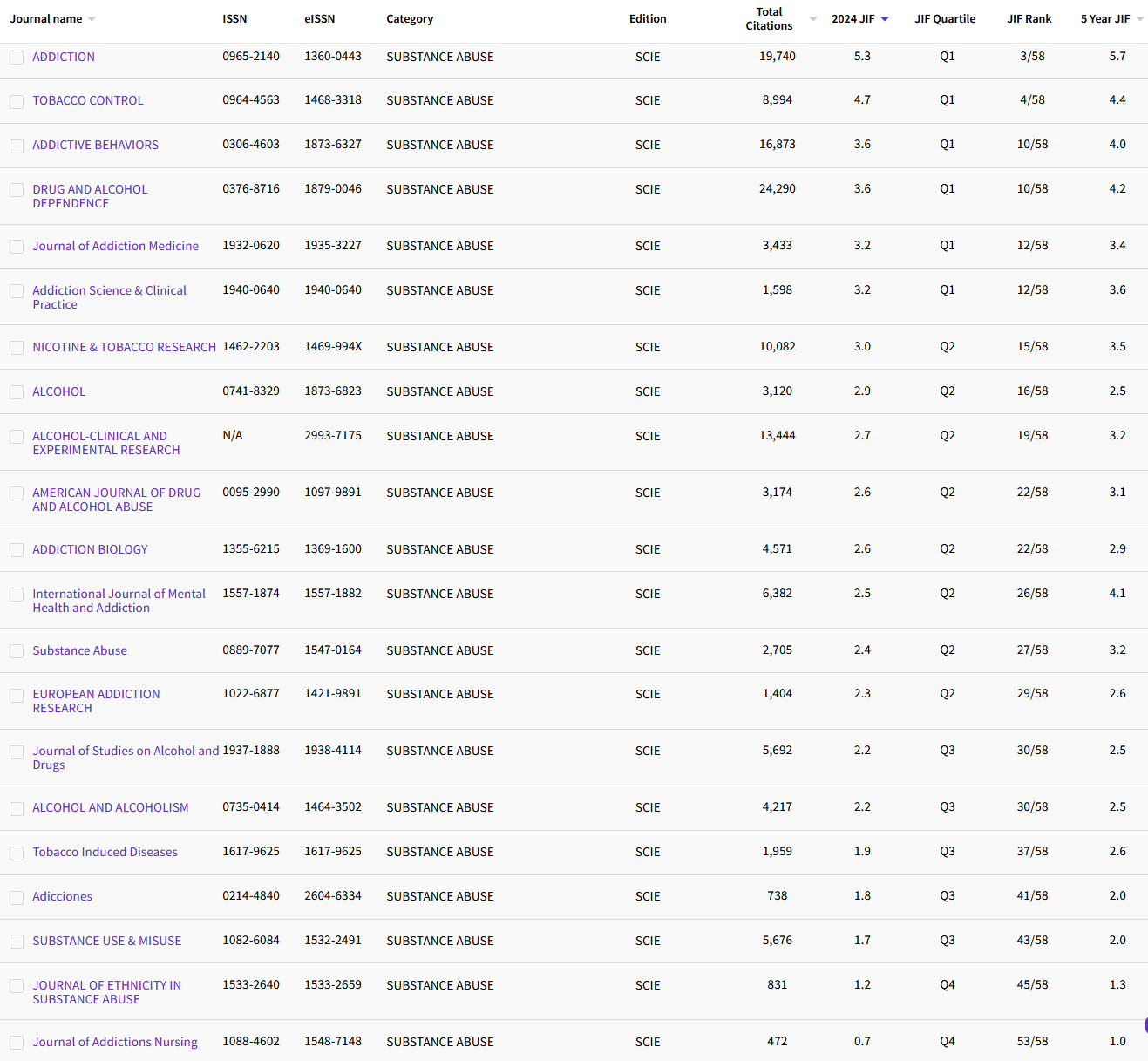Tick the checkbox for ADDICTION journal

click(x=17, y=58)
